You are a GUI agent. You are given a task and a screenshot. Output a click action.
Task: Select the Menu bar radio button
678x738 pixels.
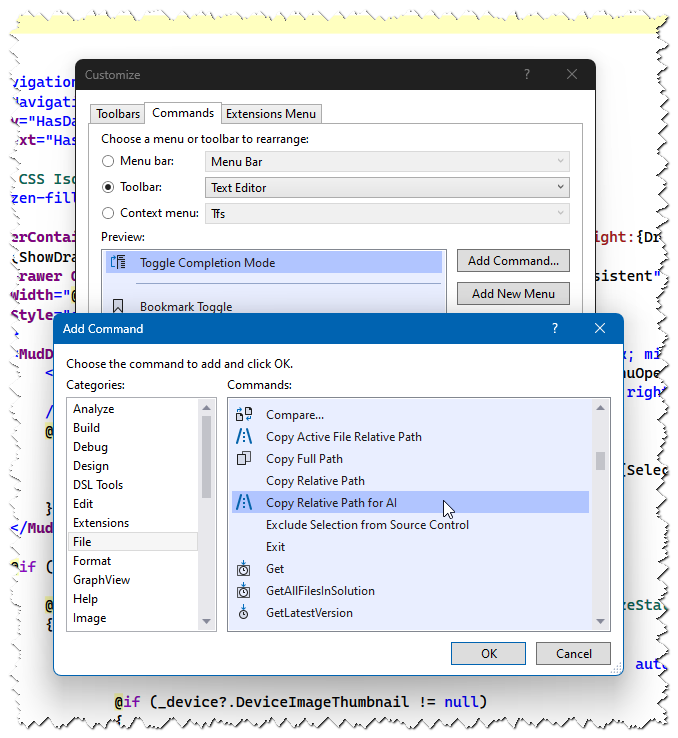click(109, 161)
